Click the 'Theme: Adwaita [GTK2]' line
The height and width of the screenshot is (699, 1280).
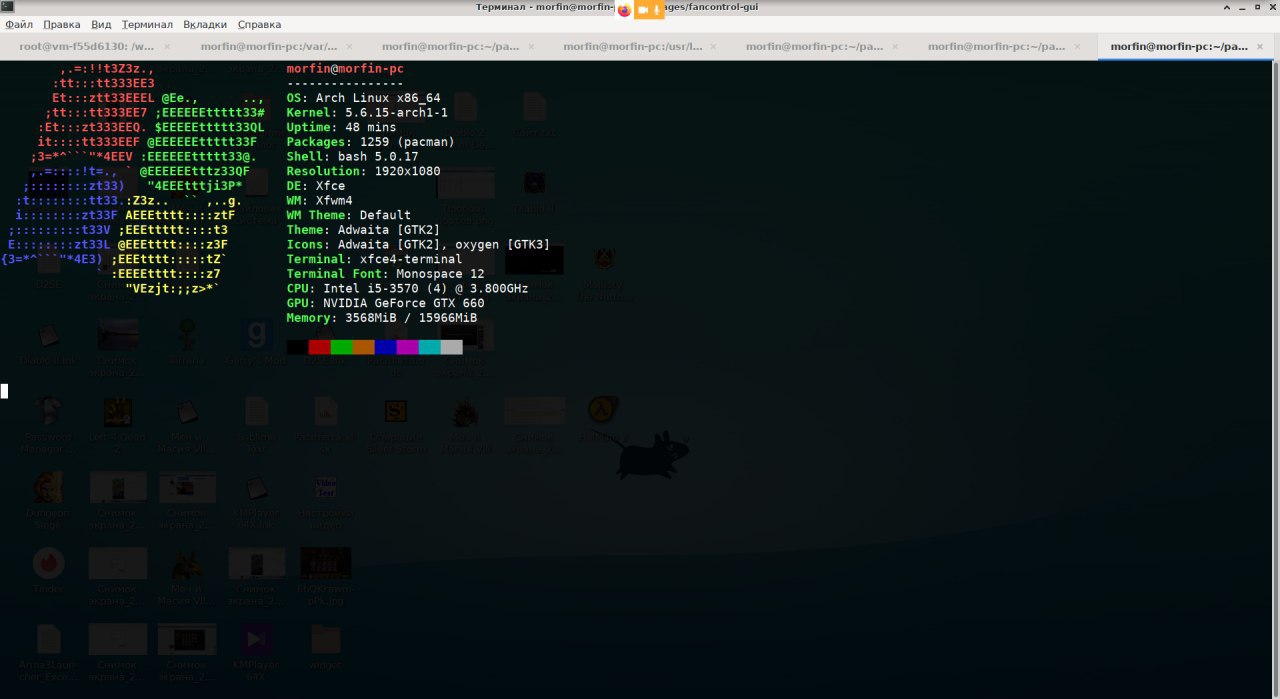pyautogui.click(x=363, y=230)
